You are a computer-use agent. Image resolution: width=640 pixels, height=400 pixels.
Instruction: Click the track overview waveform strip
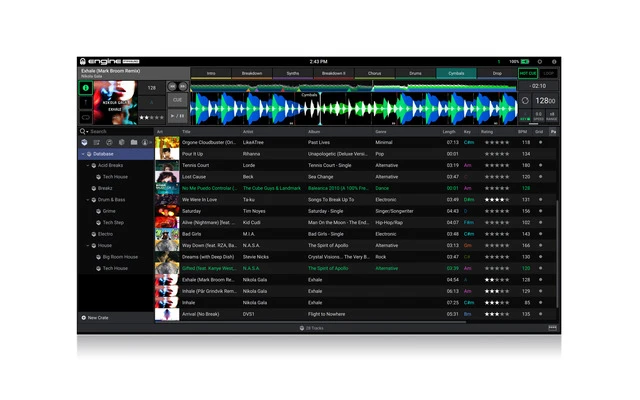tap(353, 87)
